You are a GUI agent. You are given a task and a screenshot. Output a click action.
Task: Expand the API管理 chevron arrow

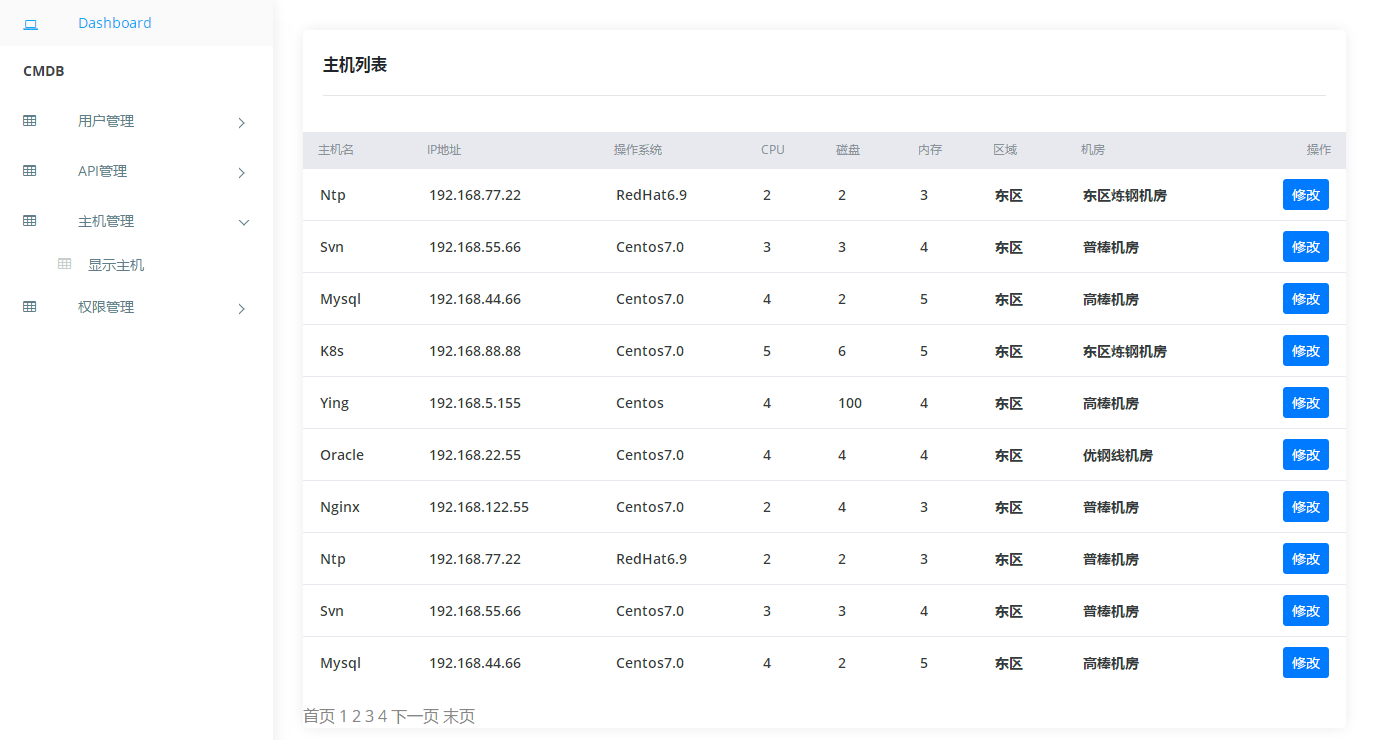tap(242, 173)
